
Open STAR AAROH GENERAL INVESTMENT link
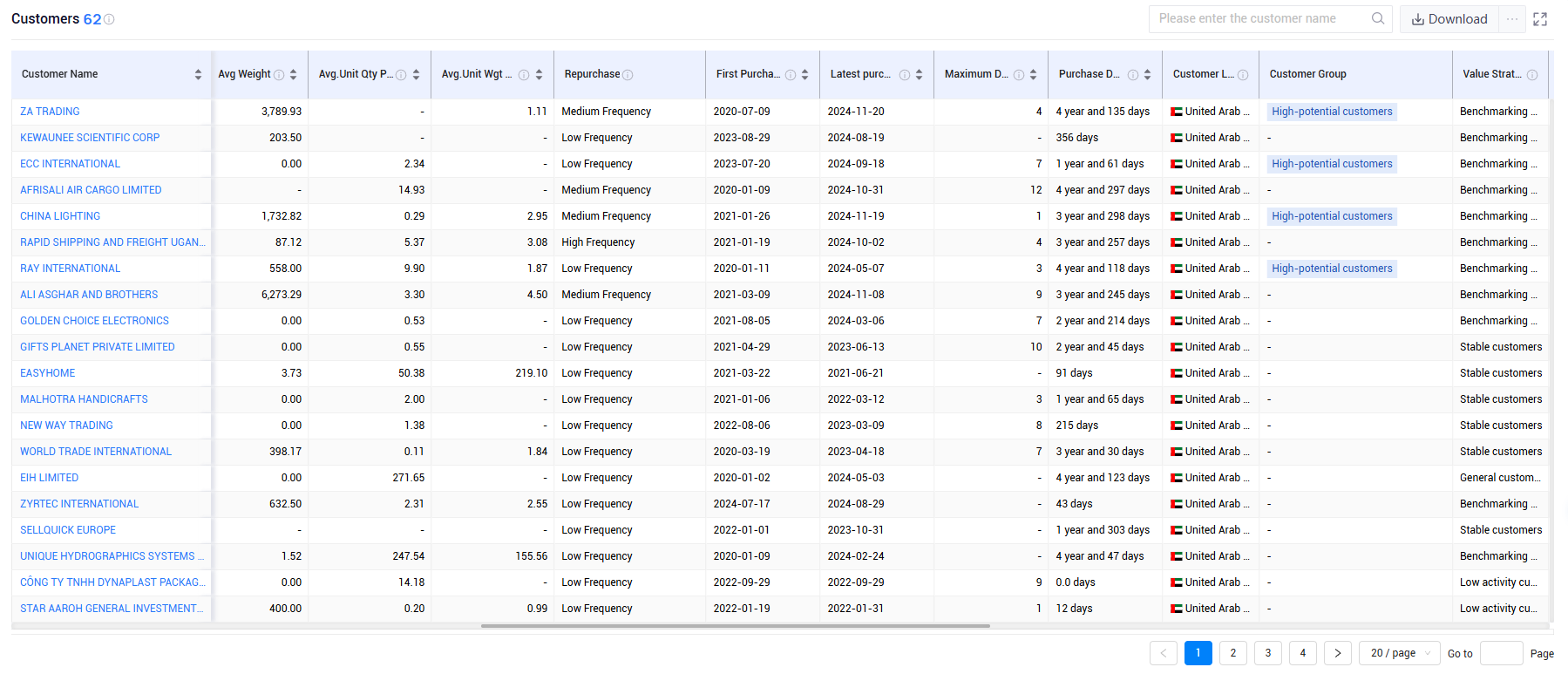click(x=112, y=609)
